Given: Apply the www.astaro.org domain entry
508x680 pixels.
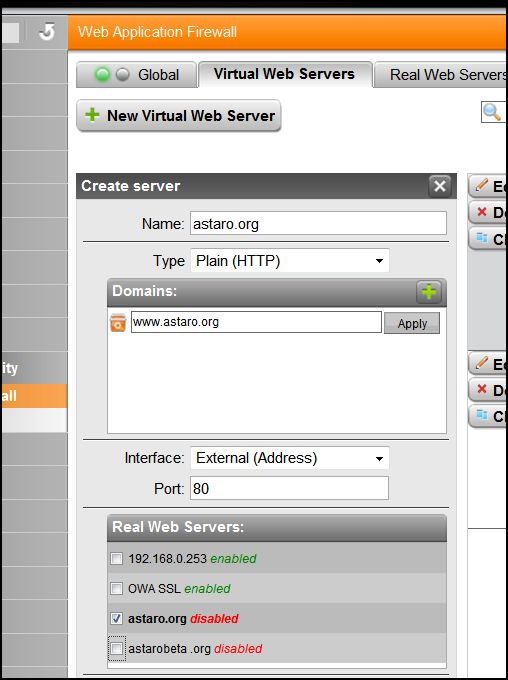Looking at the screenshot, I should pos(412,324).
